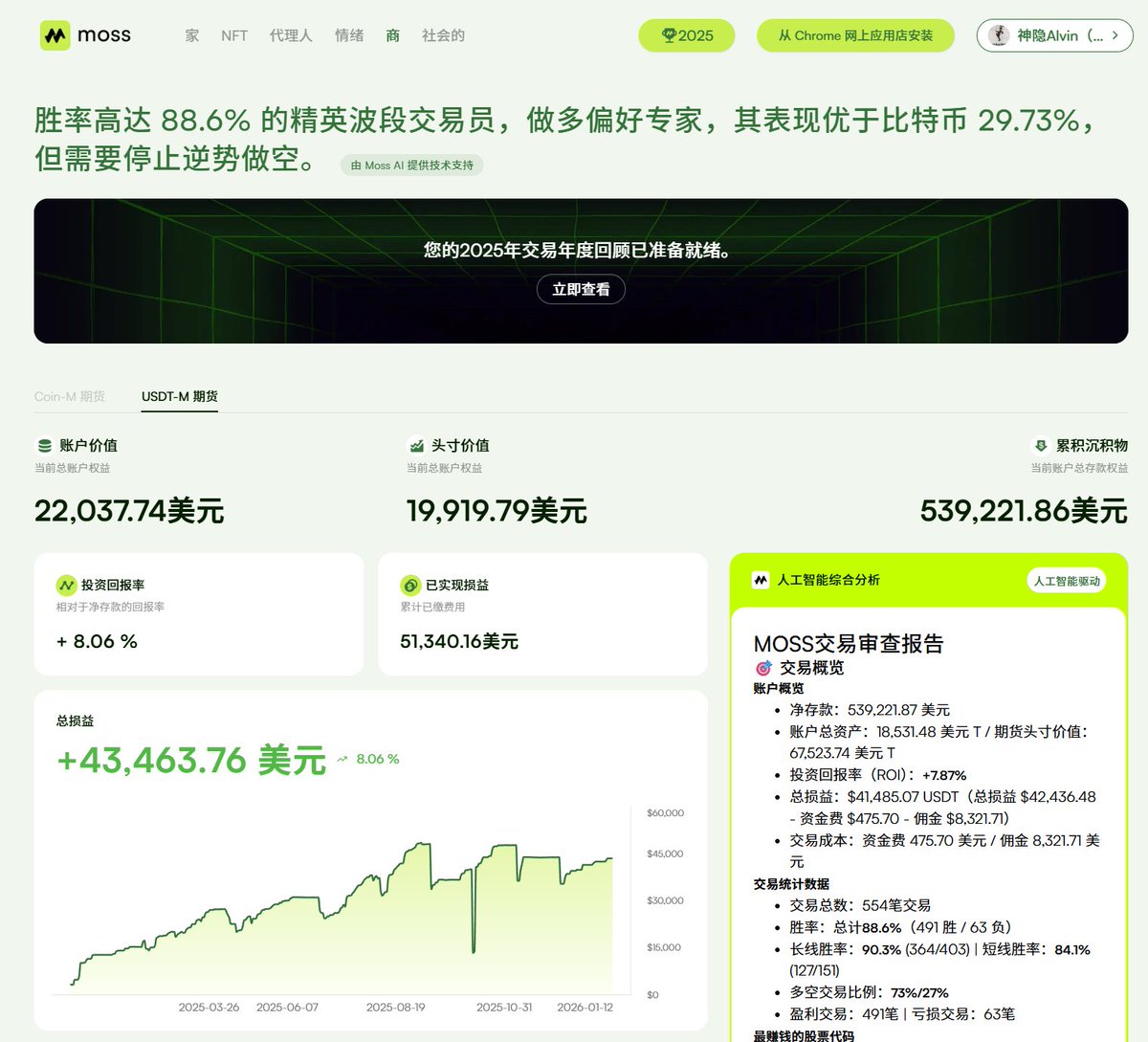Click the +43,463.76 美元 total PnL figure
Screen dimensions: 1148x1042
pyautogui.click(x=191, y=761)
